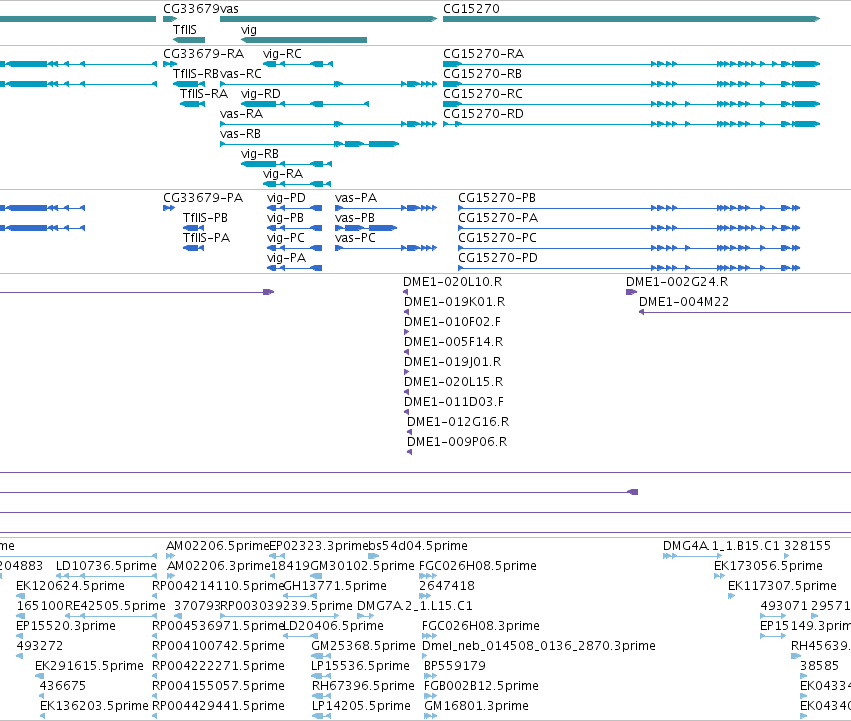Select the DME1-002G24.R clone label
Viewport: 851px width, 721px height.
point(677,282)
